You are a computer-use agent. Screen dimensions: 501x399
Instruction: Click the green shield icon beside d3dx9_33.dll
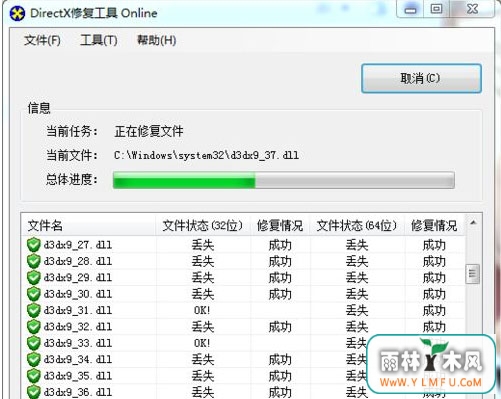pyautogui.click(x=34, y=343)
